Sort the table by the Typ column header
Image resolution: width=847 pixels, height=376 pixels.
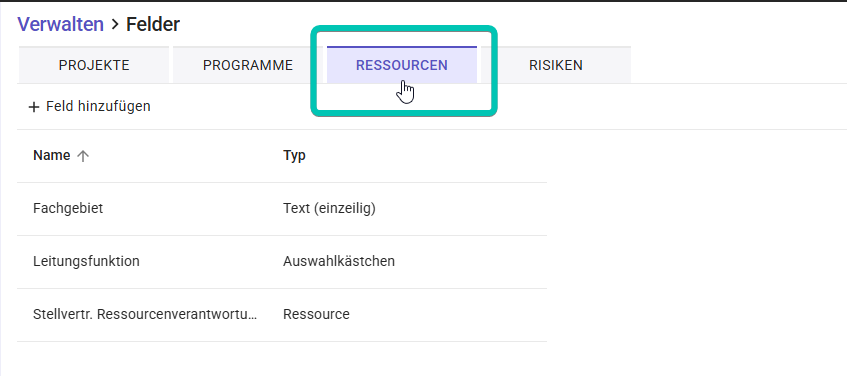coord(294,156)
